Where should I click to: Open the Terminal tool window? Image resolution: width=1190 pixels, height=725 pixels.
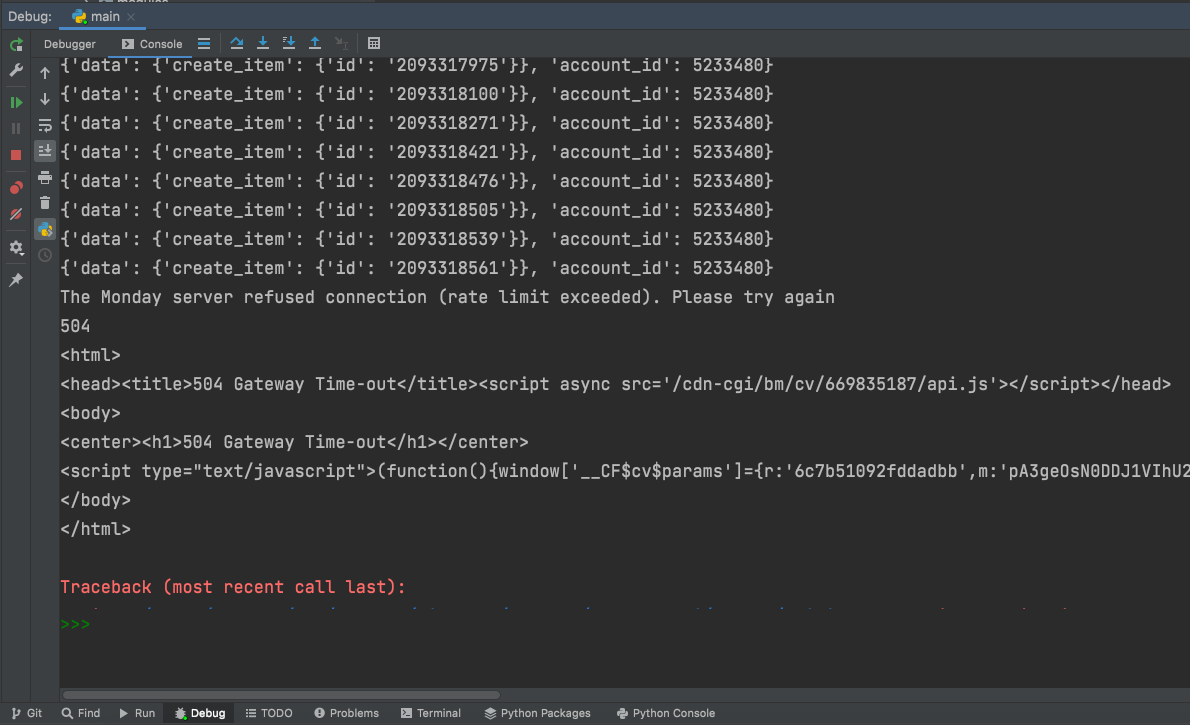click(x=430, y=713)
